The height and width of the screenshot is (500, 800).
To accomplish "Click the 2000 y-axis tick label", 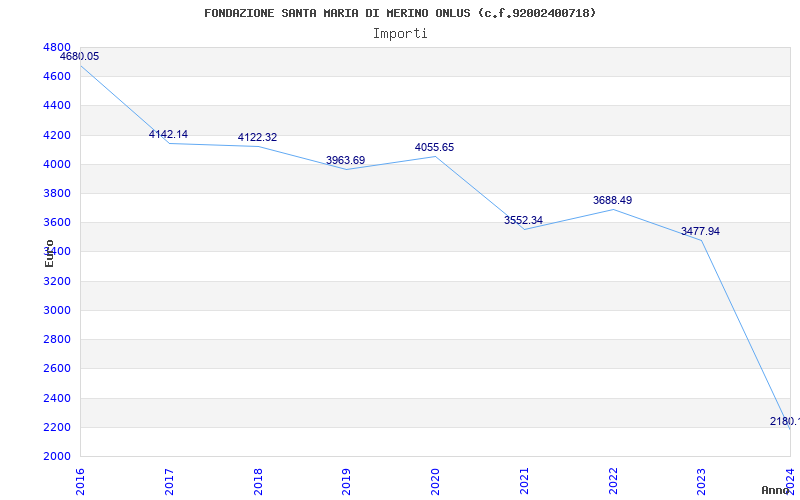I will [x=57, y=456].
